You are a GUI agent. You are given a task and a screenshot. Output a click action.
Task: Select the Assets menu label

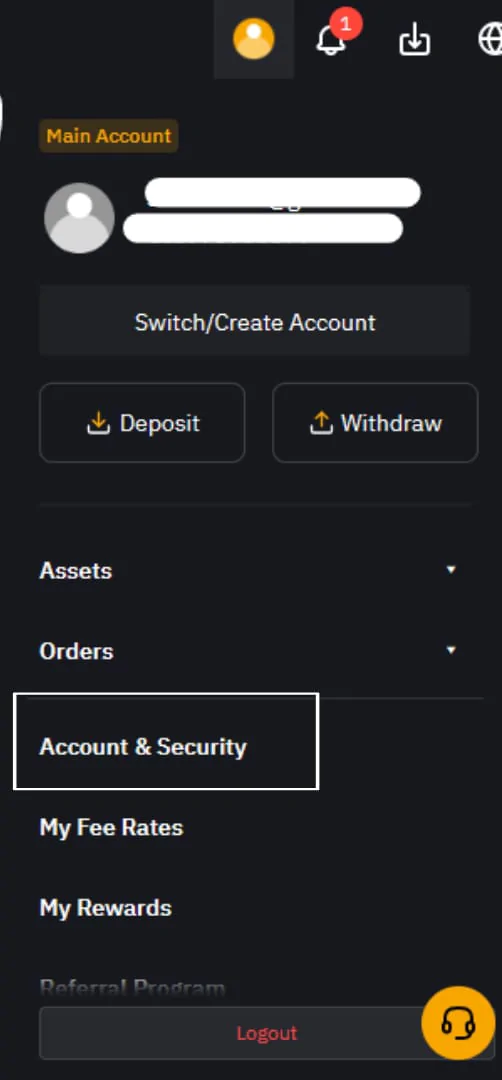point(76,570)
